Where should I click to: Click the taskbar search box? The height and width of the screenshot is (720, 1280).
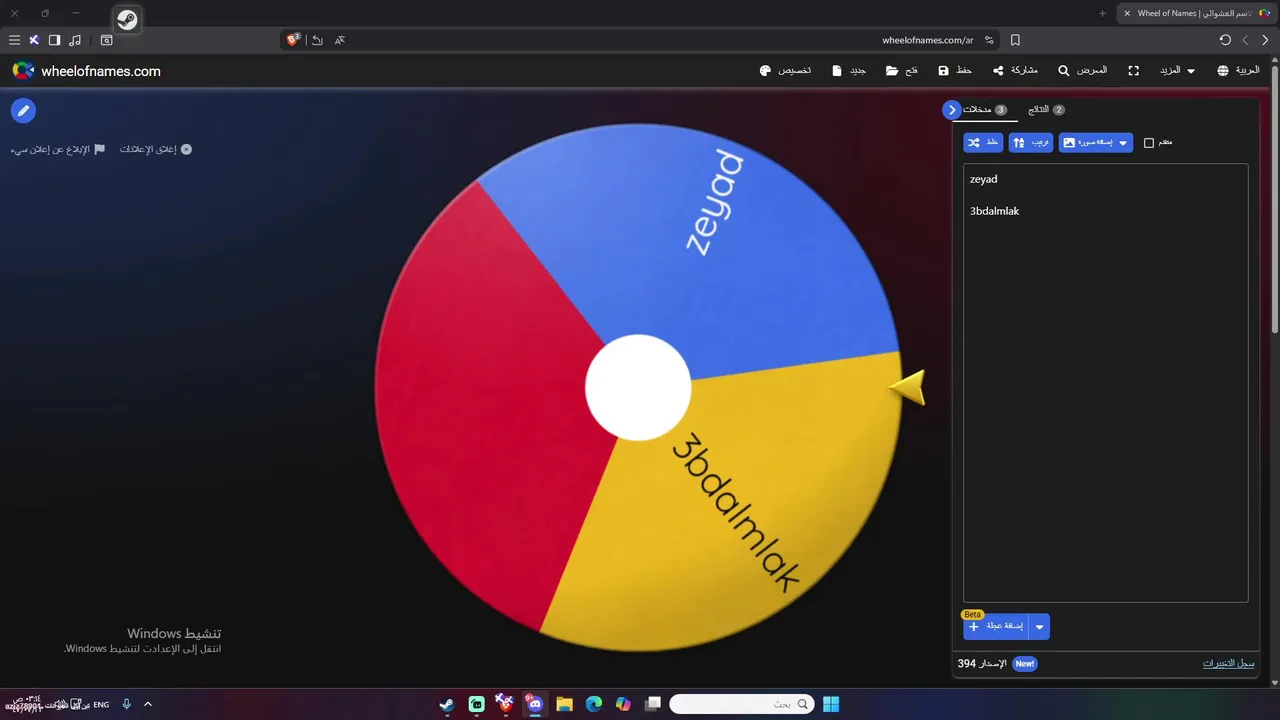tap(741, 704)
